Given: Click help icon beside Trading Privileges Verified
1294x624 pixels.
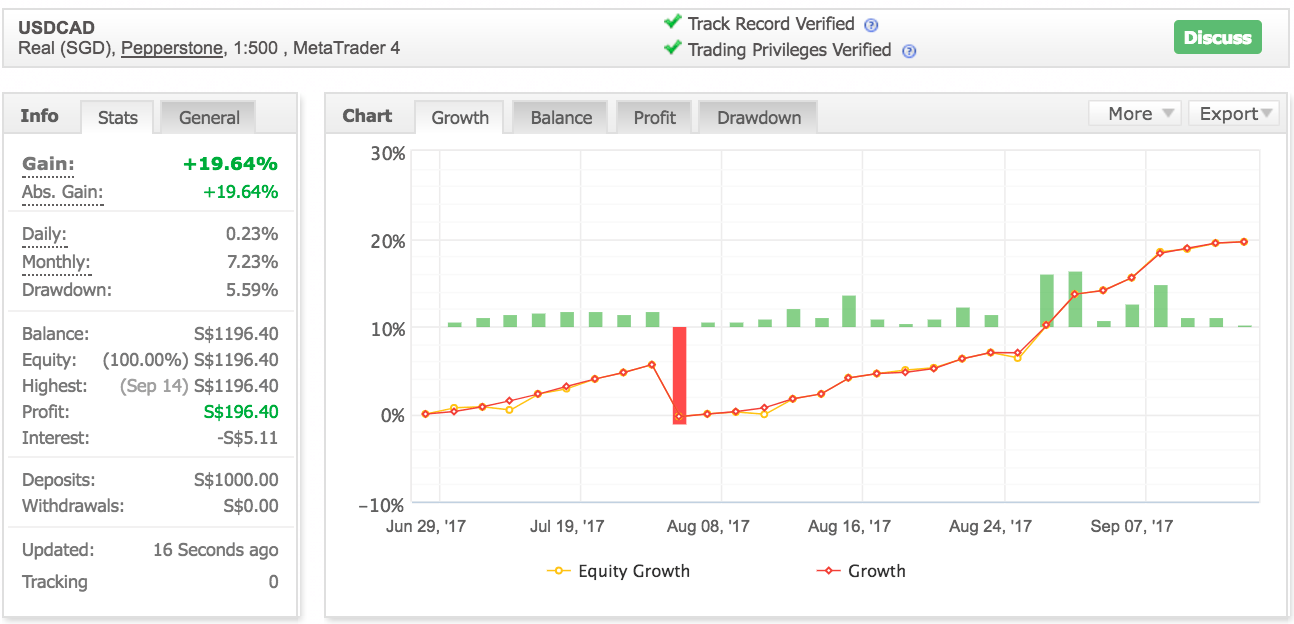Looking at the screenshot, I should [908, 51].
